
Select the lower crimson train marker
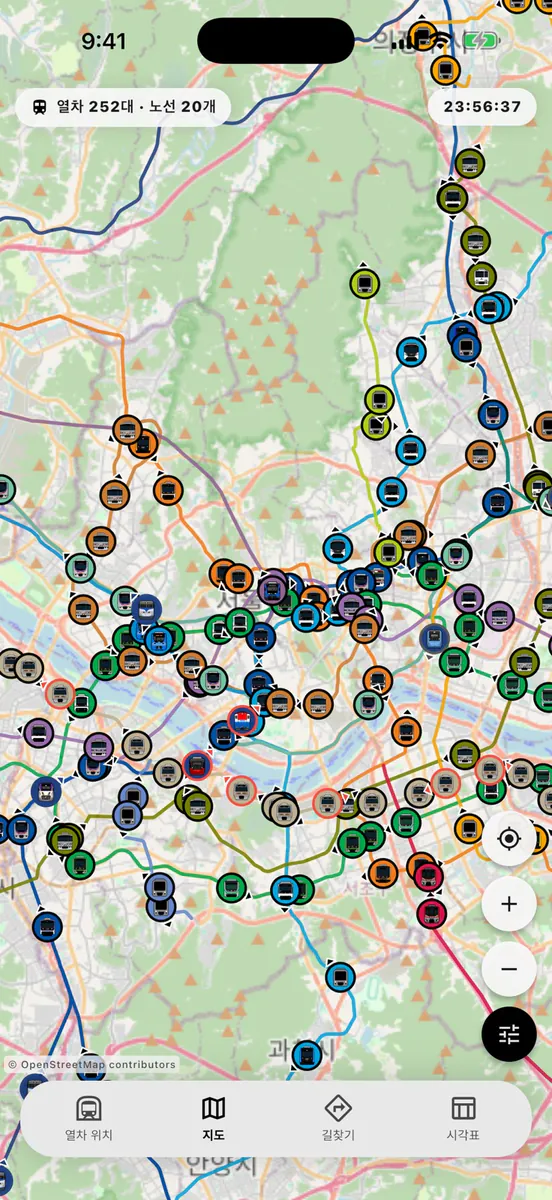point(431,913)
